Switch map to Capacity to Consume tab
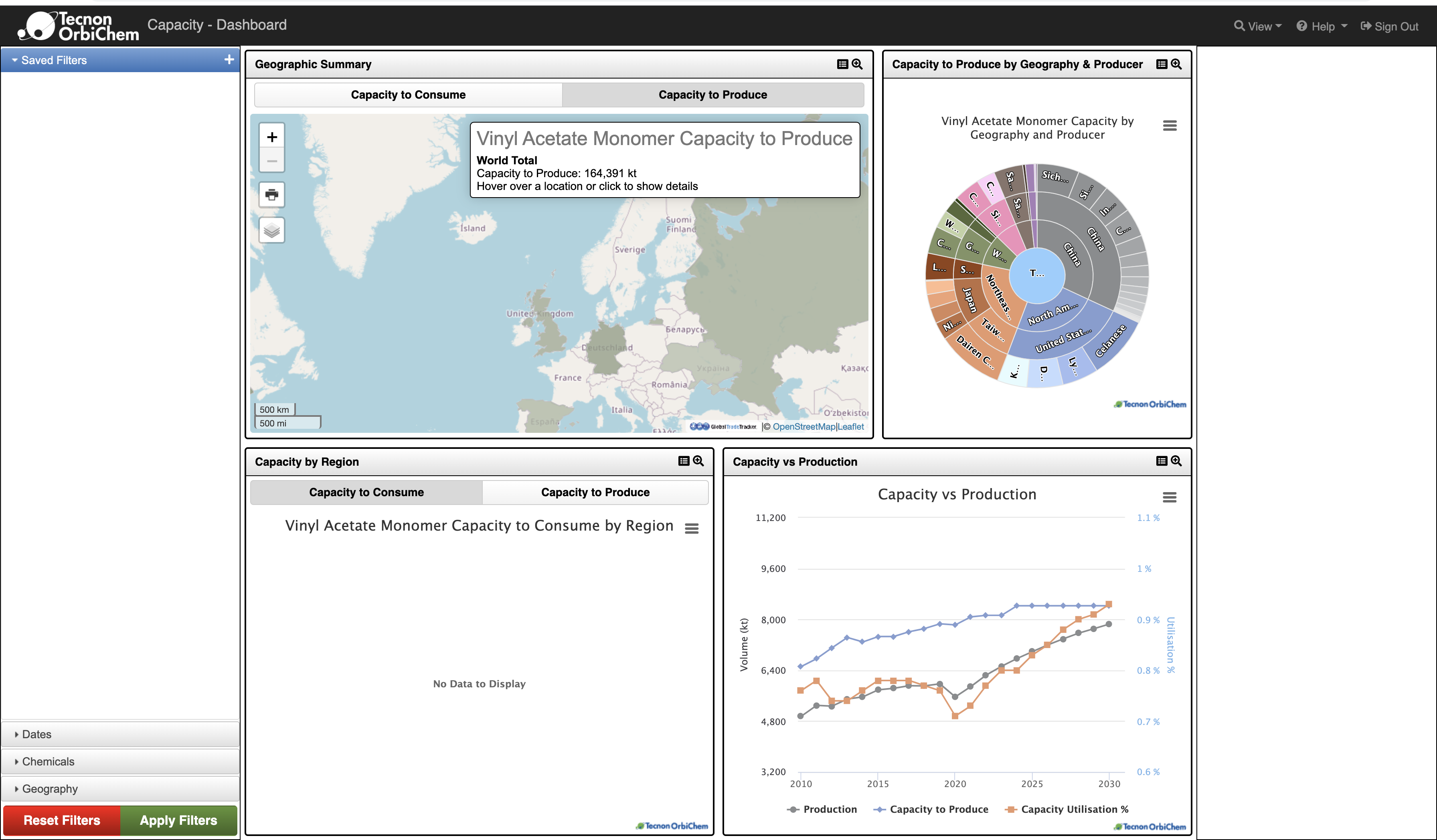The height and width of the screenshot is (840, 1437). pos(408,95)
